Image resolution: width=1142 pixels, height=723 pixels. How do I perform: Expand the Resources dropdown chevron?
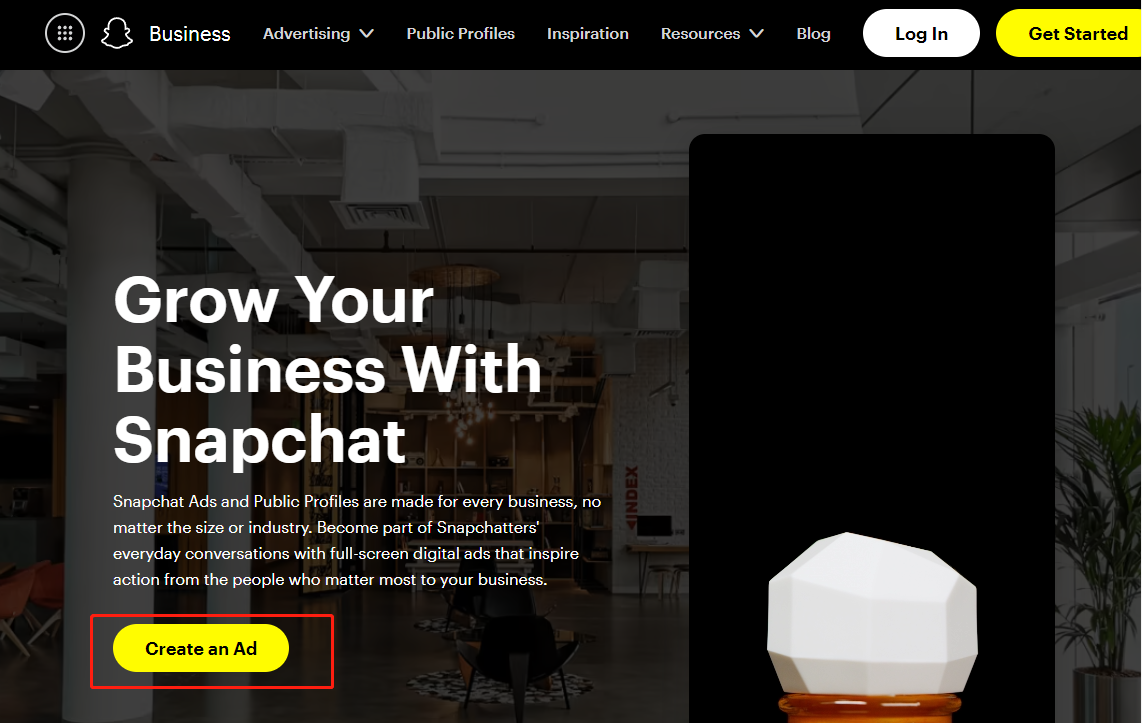point(757,33)
